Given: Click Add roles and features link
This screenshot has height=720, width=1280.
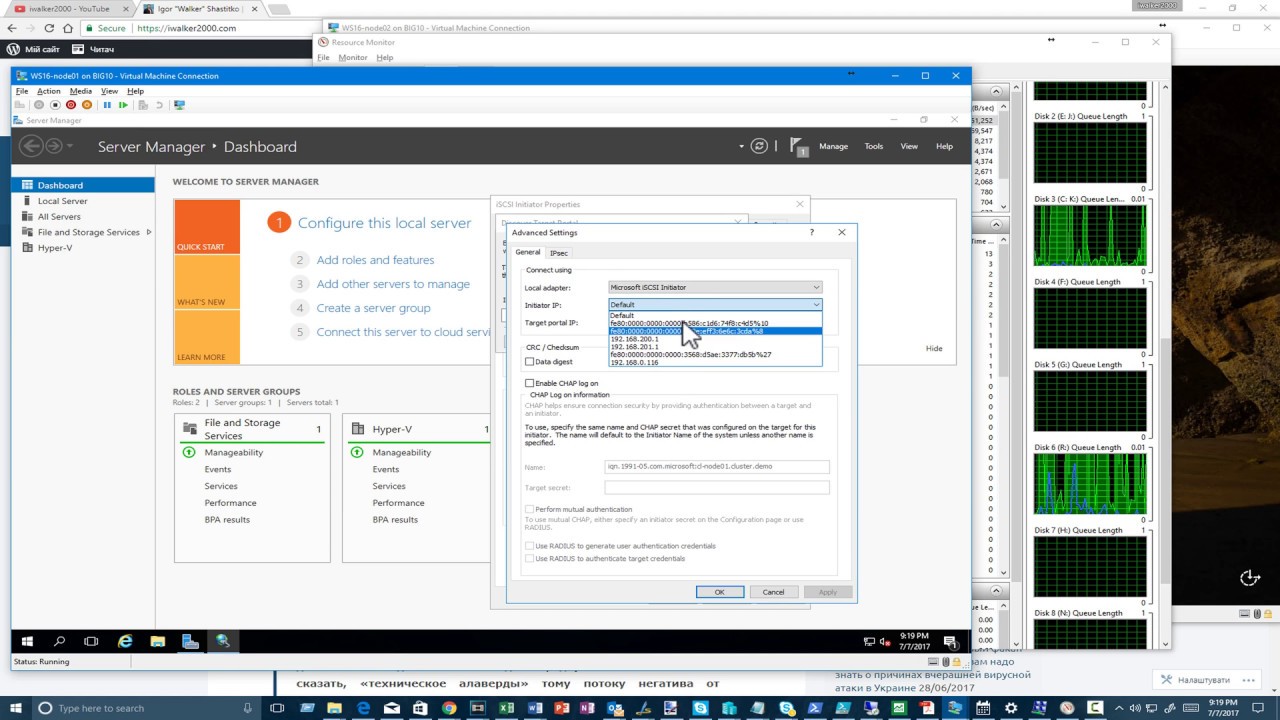Looking at the screenshot, I should coord(375,260).
